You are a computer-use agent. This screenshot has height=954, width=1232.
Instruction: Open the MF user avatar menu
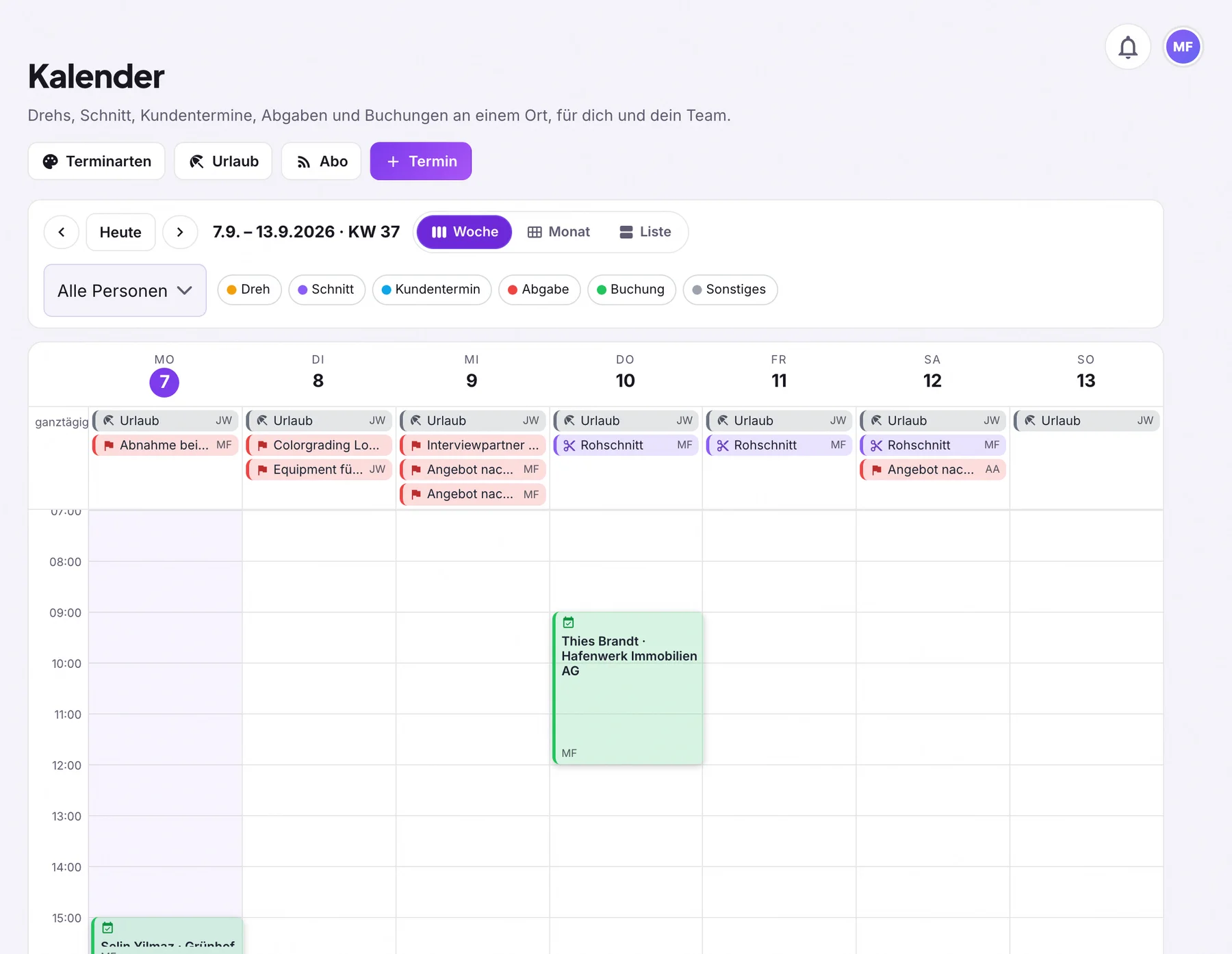coord(1183,47)
